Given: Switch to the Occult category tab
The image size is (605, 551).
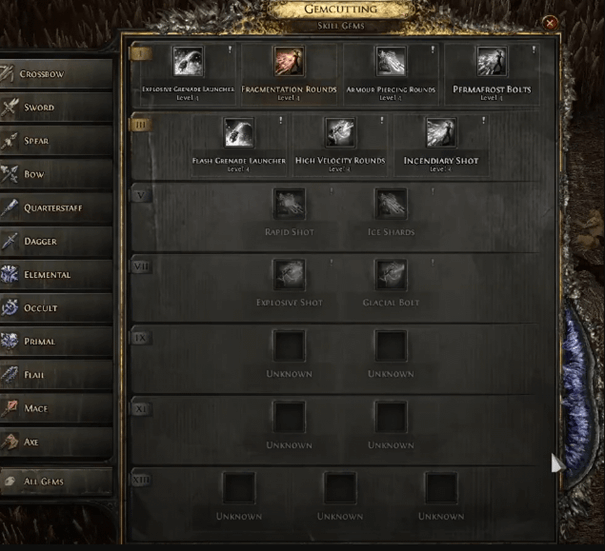Looking at the screenshot, I should pos(56,308).
